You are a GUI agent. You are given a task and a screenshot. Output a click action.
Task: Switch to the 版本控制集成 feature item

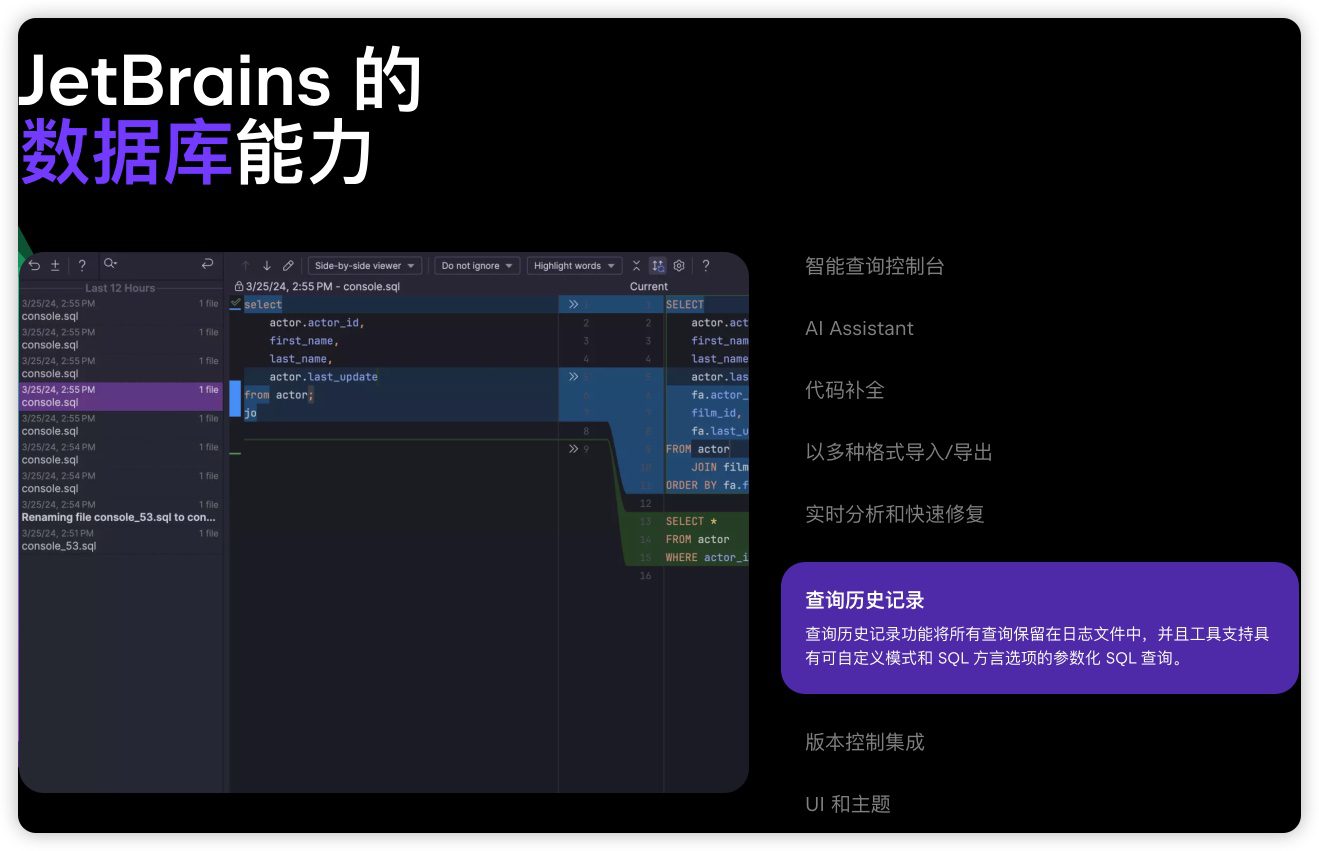point(864,742)
